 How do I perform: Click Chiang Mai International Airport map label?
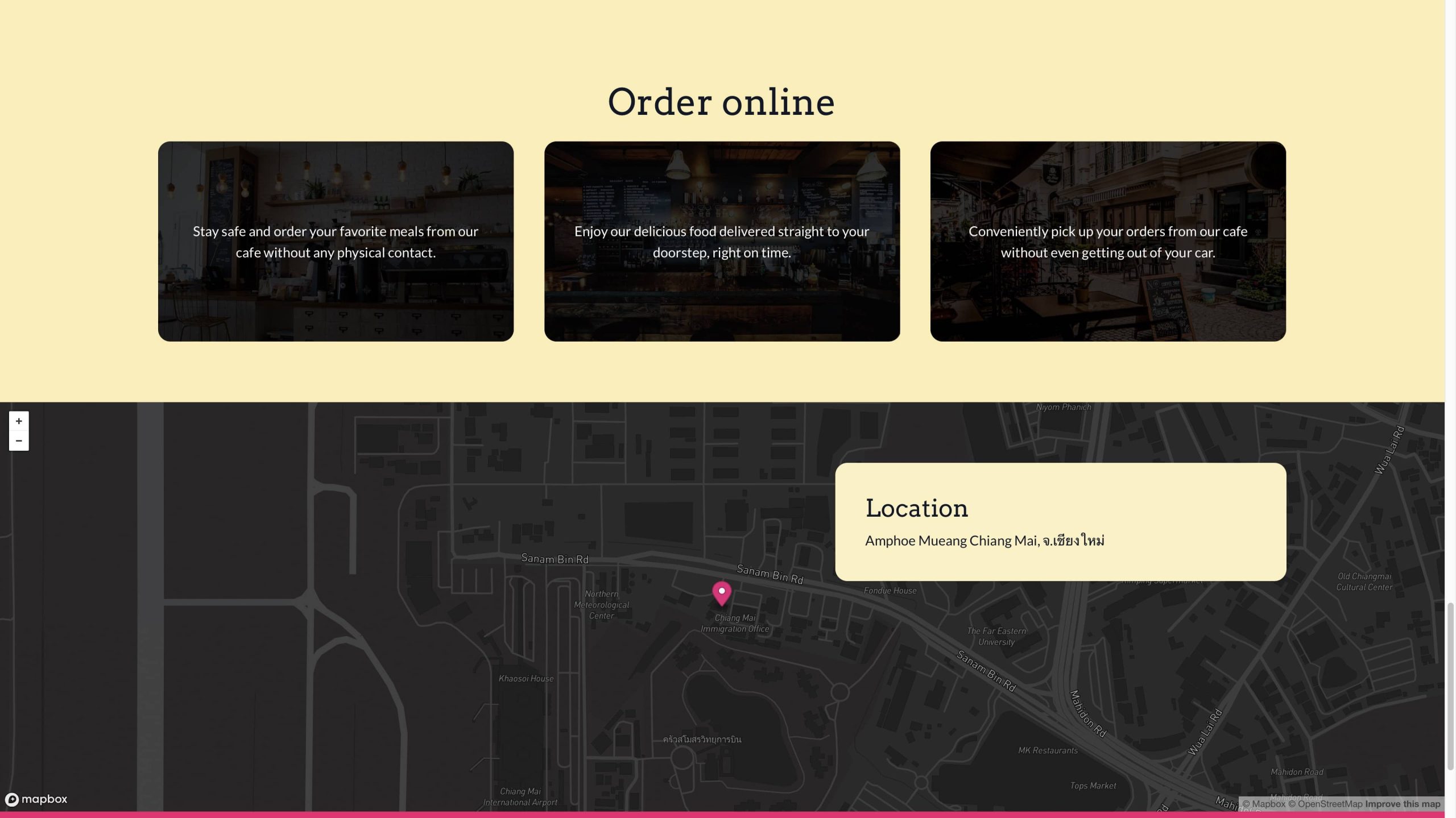pyautogui.click(x=520, y=796)
